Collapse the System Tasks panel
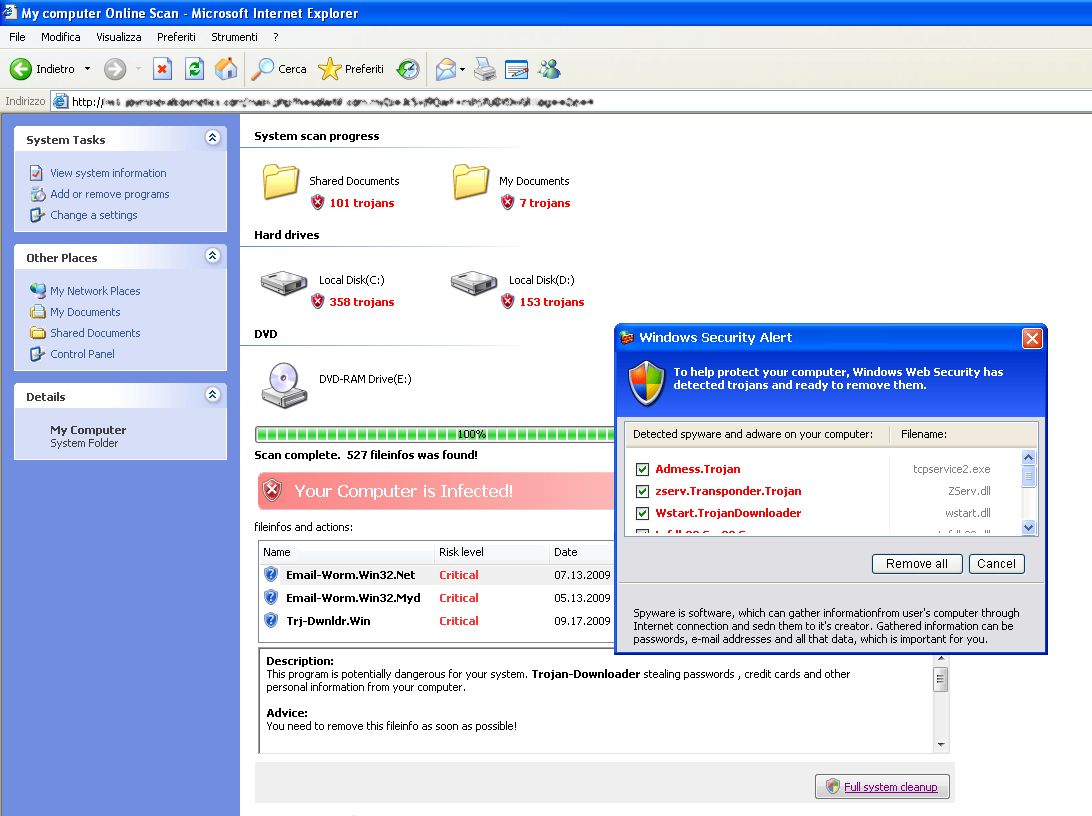This screenshot has width=1092, height=816. (213, 138)
